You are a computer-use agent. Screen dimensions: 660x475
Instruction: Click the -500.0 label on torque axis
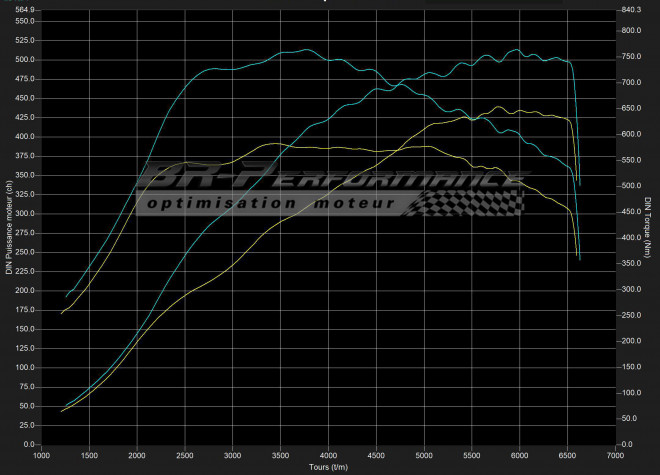[632, 186]
